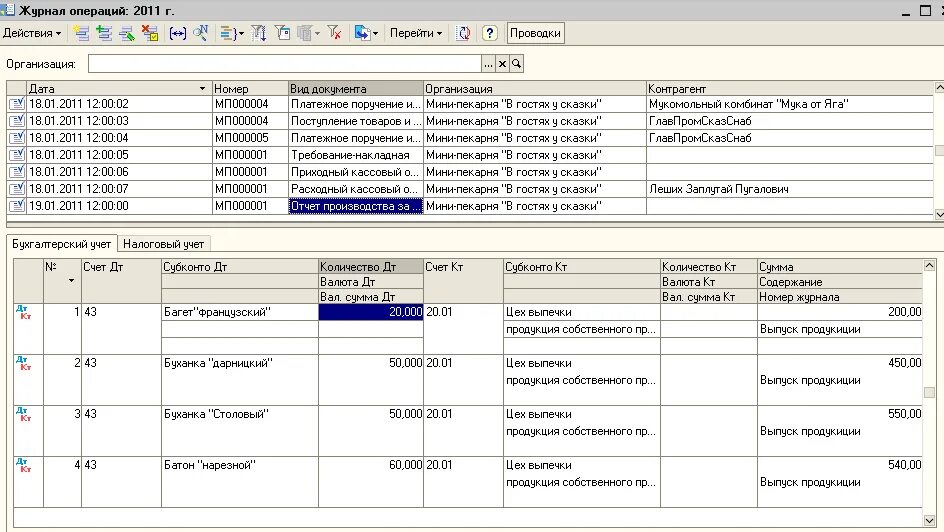Image resolution: width=944 pixels, height=532 pixels.
Task: Click the Организация column header in the list
Action: [535, 88]
